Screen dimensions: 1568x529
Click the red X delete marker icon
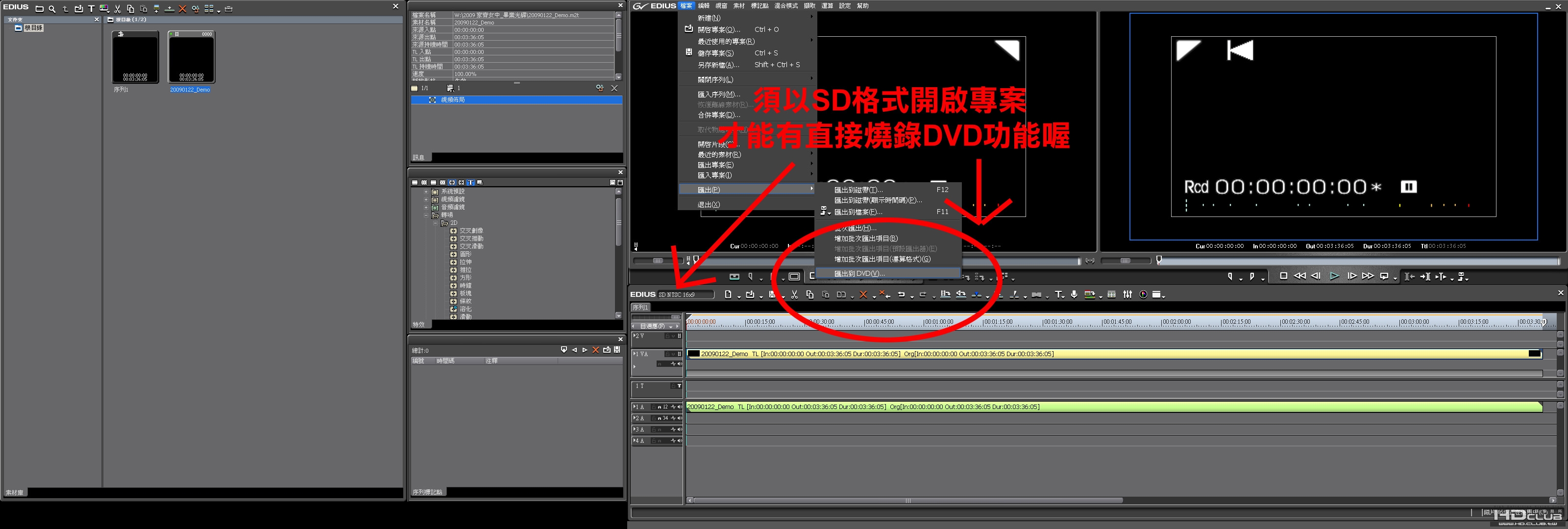[595, 350]
